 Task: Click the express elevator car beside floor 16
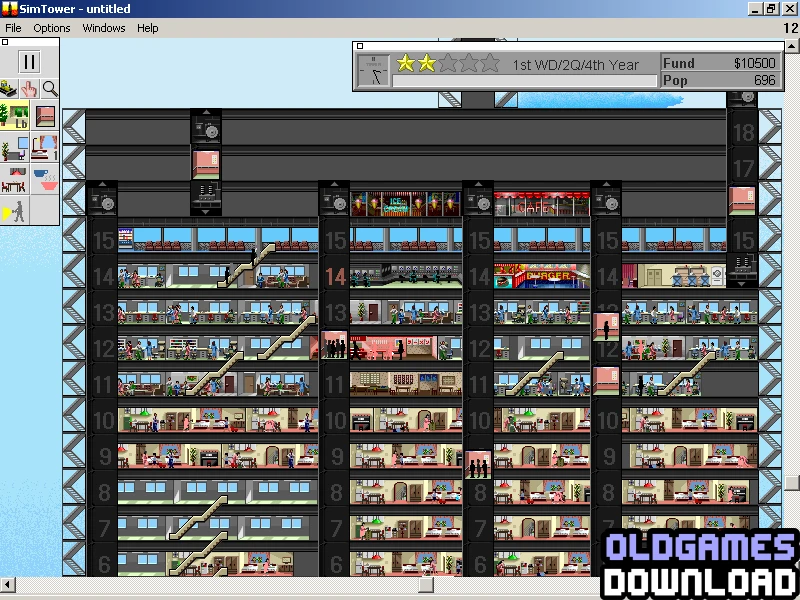pos(742,201)
